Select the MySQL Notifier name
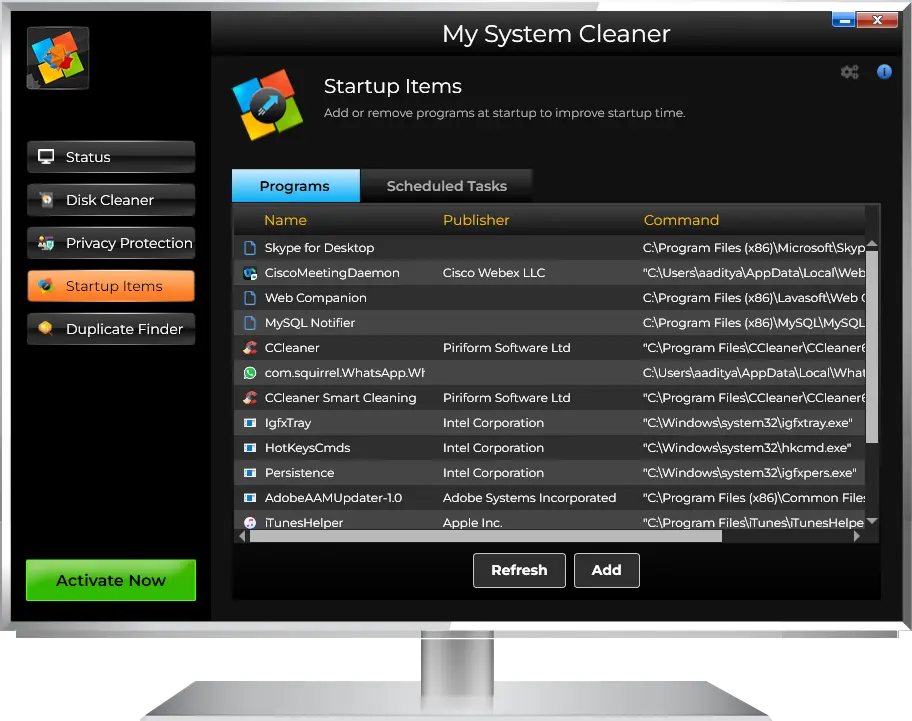 click(x=310, y=323)
